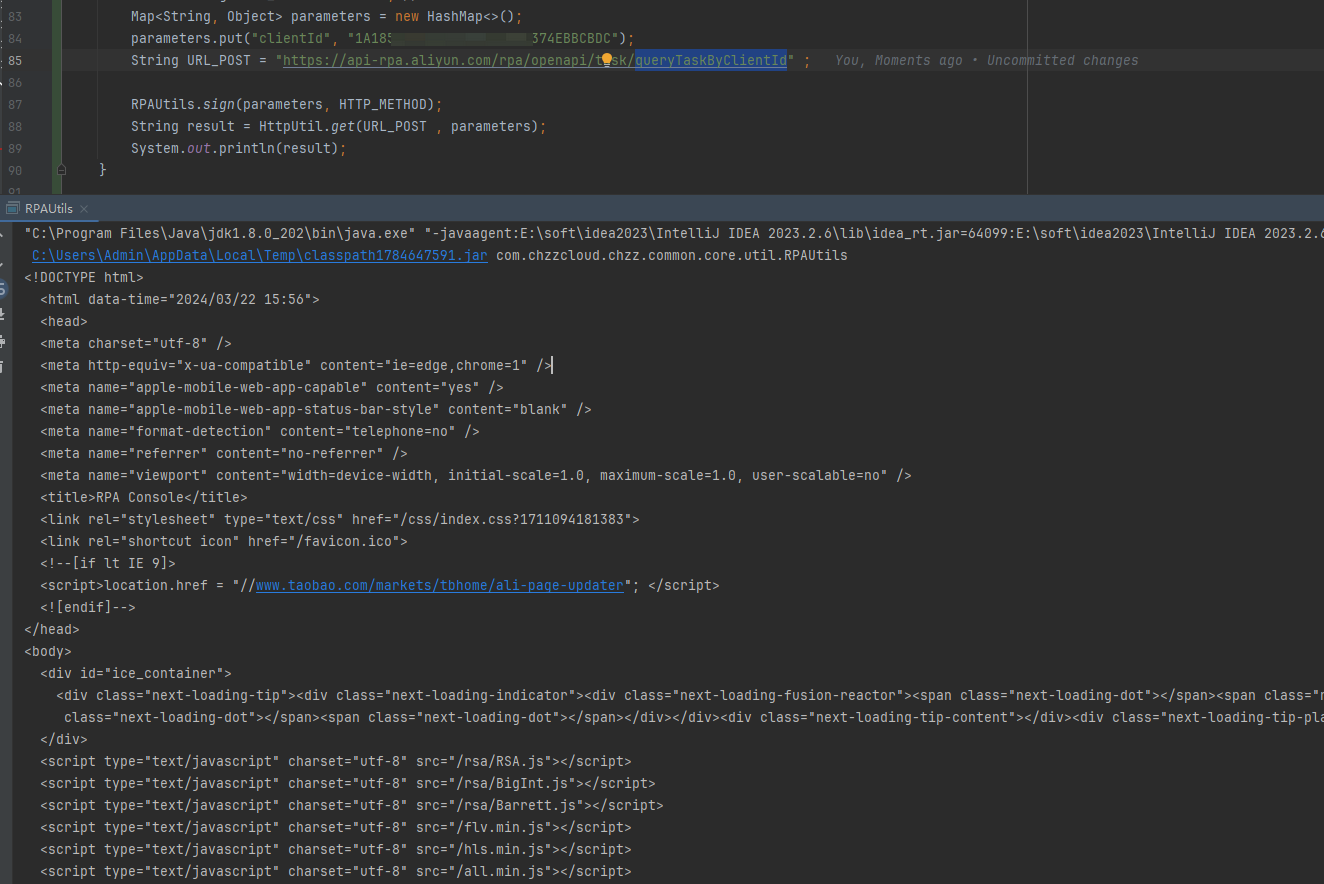Click the /rsa/BigInt.js script line
The height and width of the screenshot is (884, 1324).
(x=348, y=783)
